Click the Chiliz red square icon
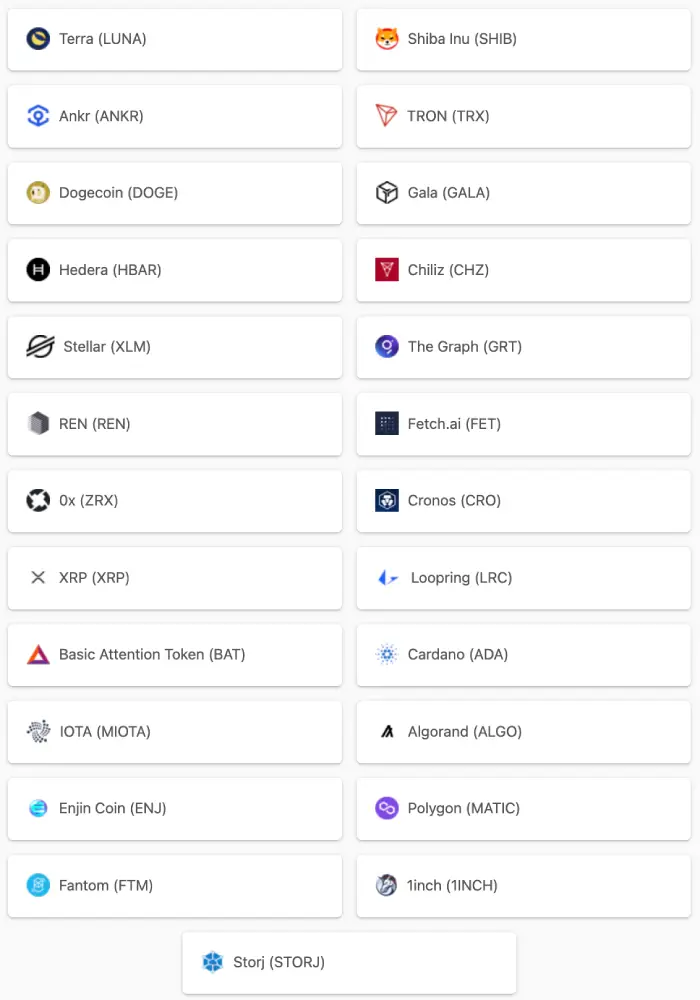Image resolution: width=700 pixels, height=1000 pixels. pos(387,270)
